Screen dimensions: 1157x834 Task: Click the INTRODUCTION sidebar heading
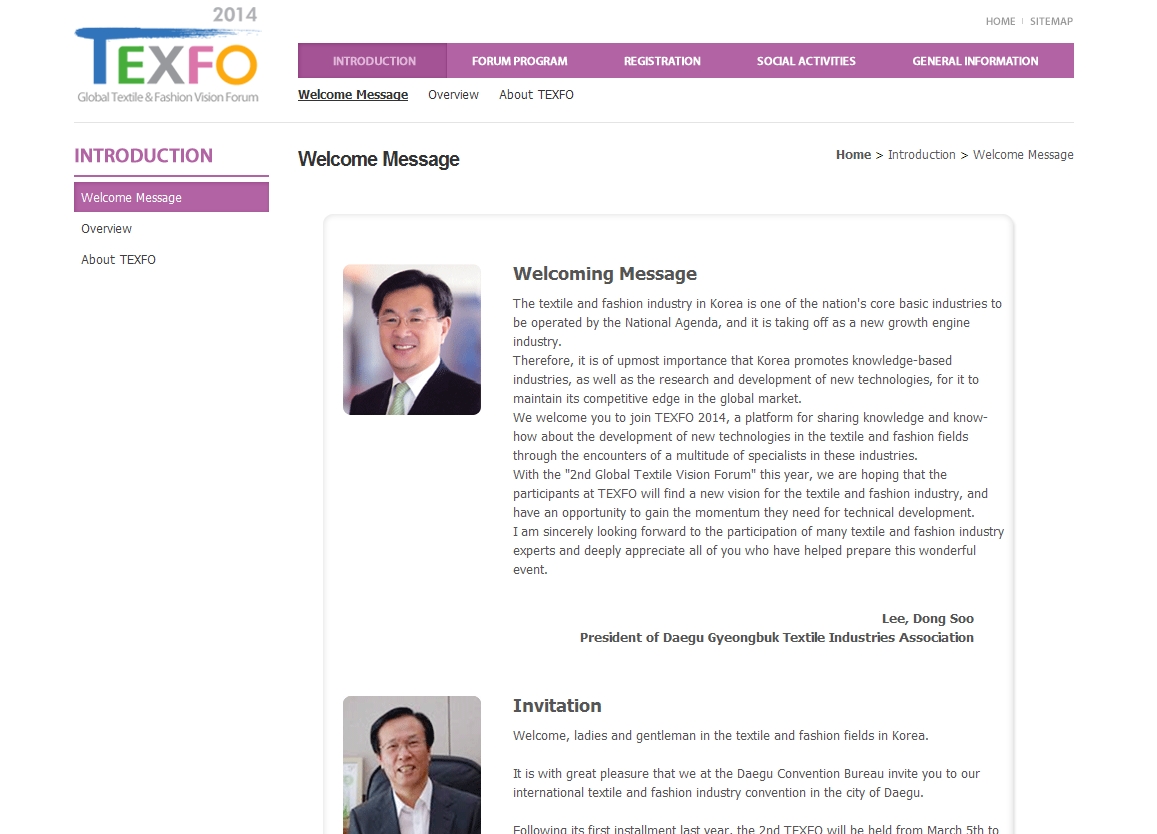143,156
